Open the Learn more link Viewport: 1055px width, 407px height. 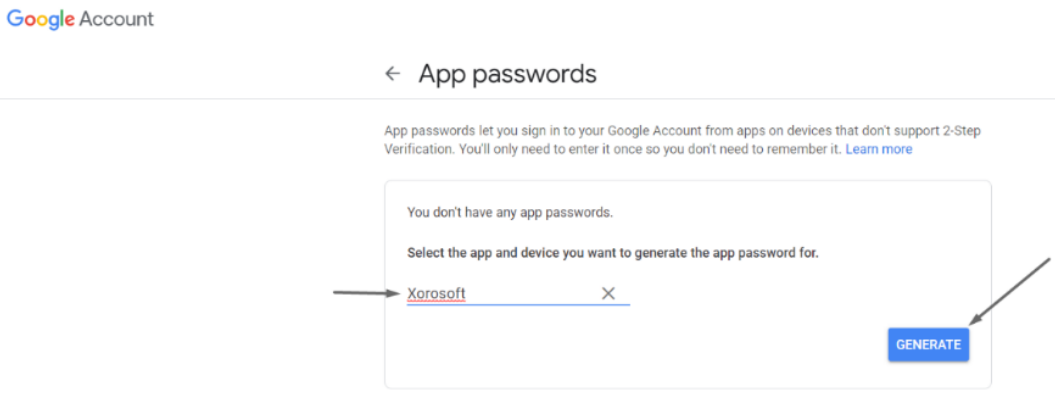[x=879, y=149]
